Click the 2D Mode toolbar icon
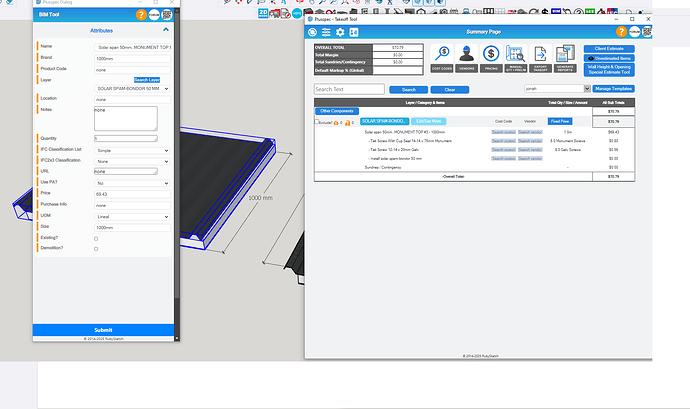Viewport: 690px width, 409px height. coord(263,13)
